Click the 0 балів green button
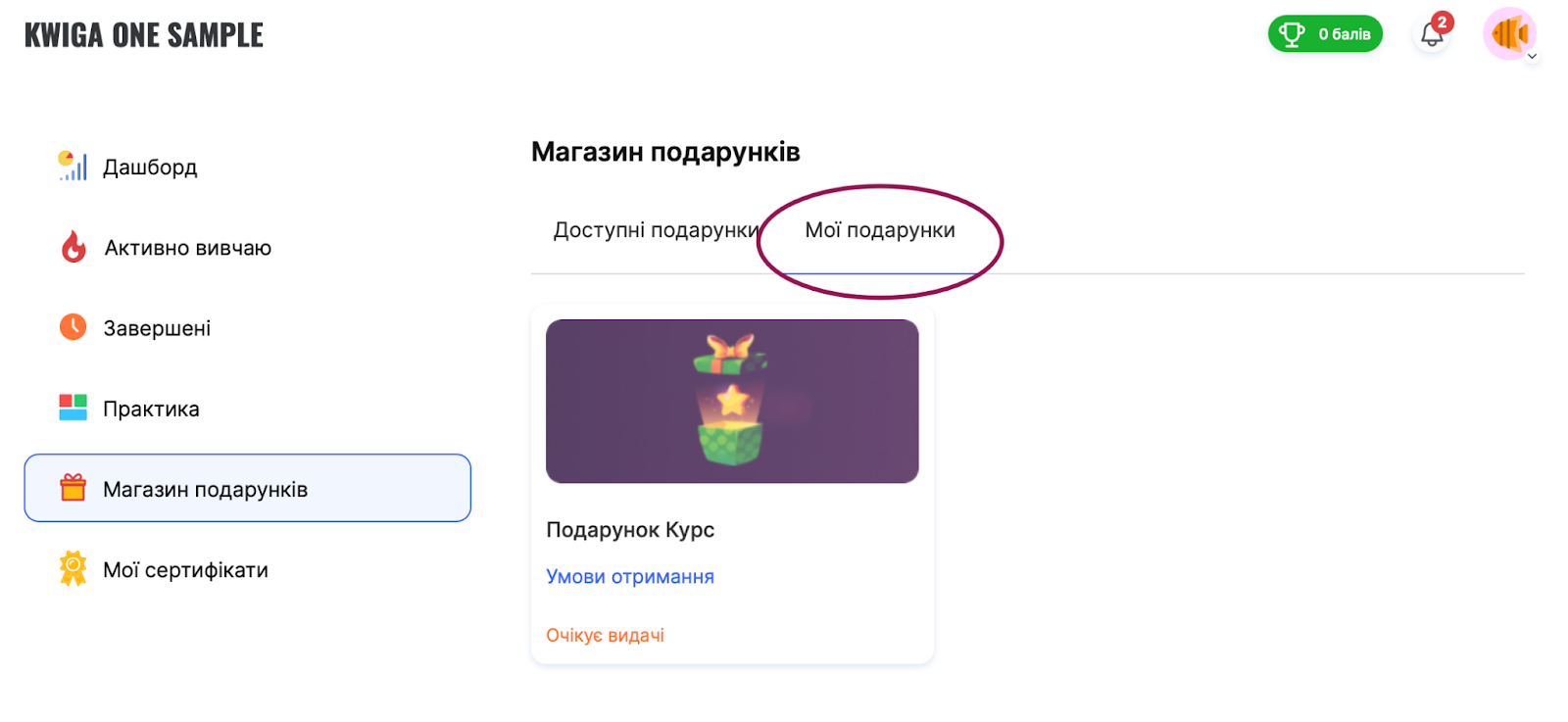Viewport: 1568px width, 722px height. tap(1344, 34)
